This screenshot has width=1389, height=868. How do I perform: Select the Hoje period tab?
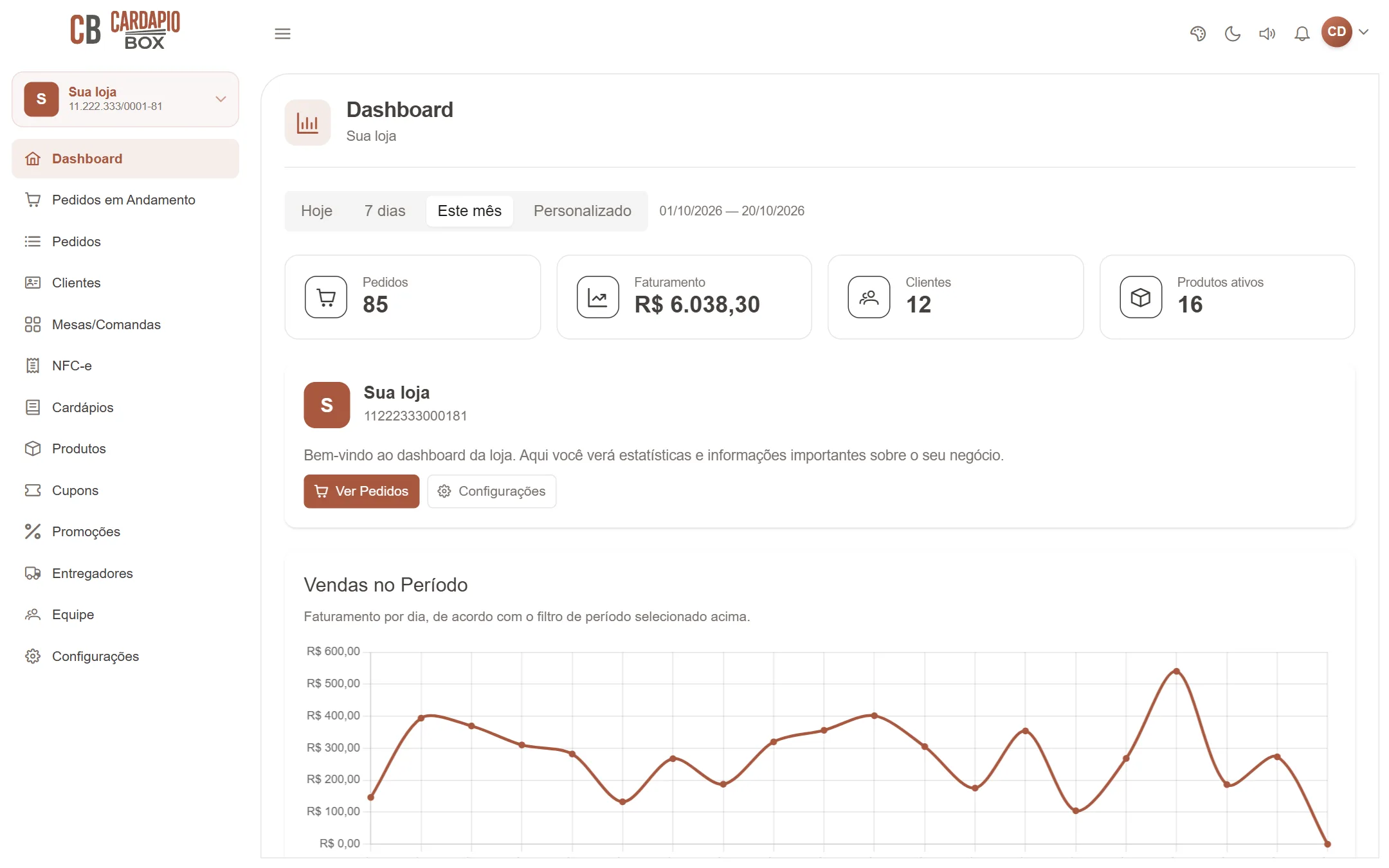316,211
